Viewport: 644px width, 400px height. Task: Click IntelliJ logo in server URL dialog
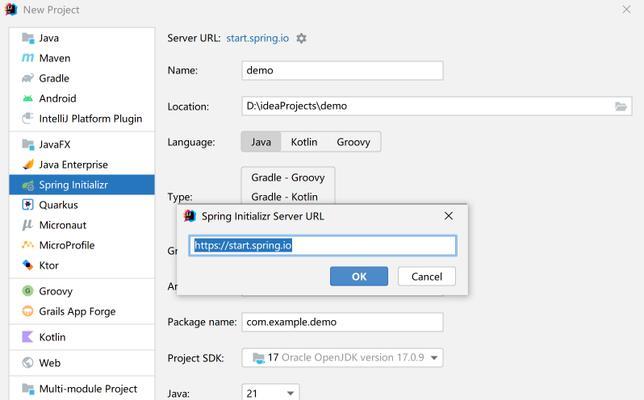[190, 216]
